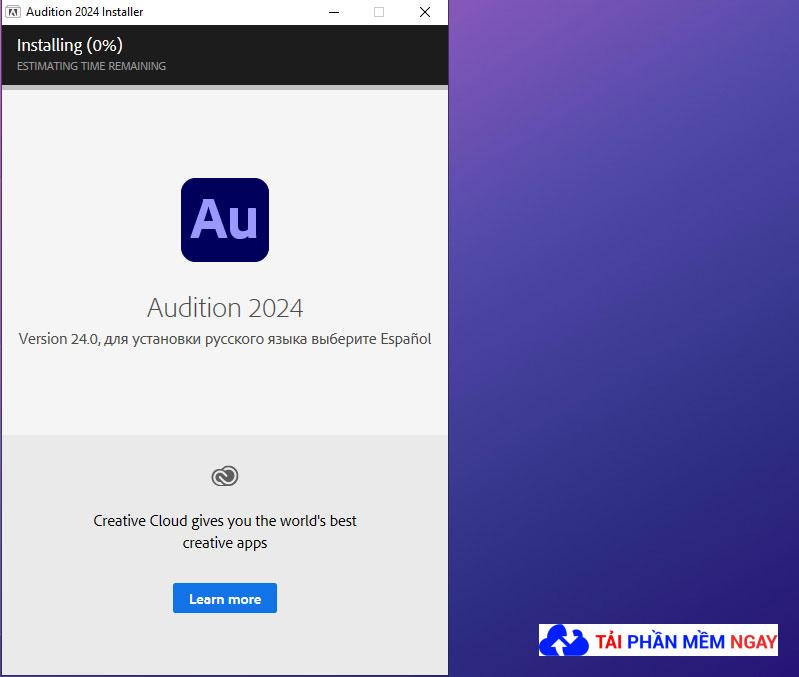Click the disabled maximize button
The width and height of the screenshot is (799, 677).
click(x=379, y=12)
